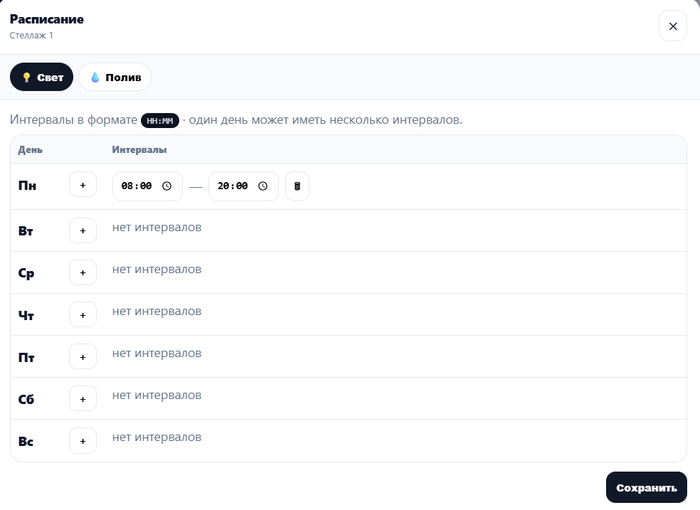This screenshot has height=510, width=700.
Task: Close the Расписание dialog
Action: coord(672,26)
